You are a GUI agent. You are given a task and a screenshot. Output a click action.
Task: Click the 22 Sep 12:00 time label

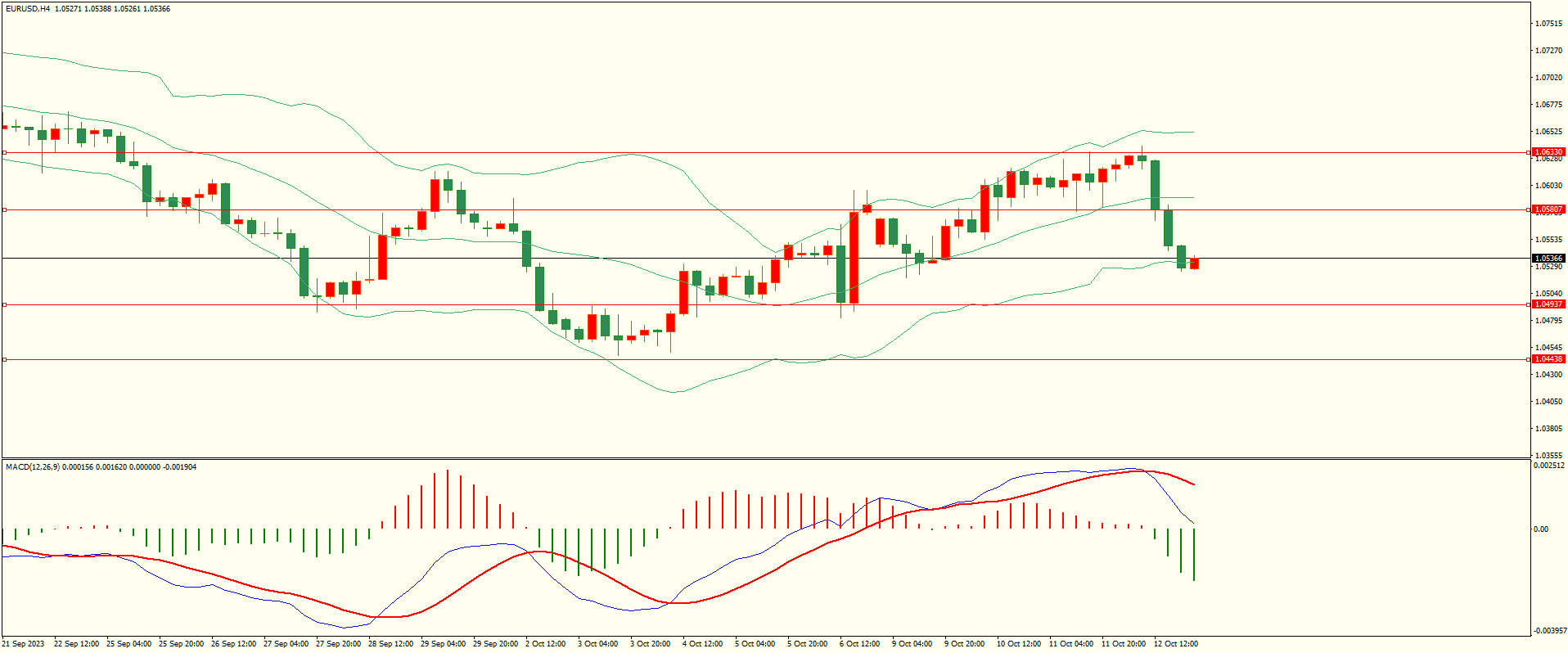coord(77,644)
